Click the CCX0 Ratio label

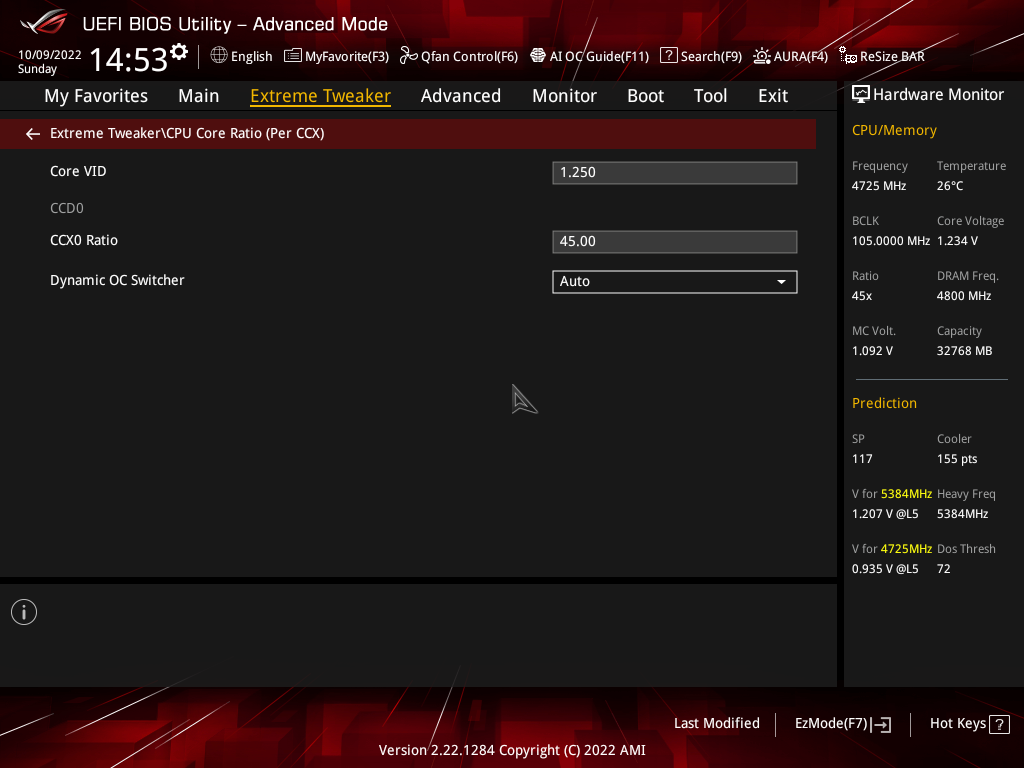pyautogui.click(x=84, y=240)
